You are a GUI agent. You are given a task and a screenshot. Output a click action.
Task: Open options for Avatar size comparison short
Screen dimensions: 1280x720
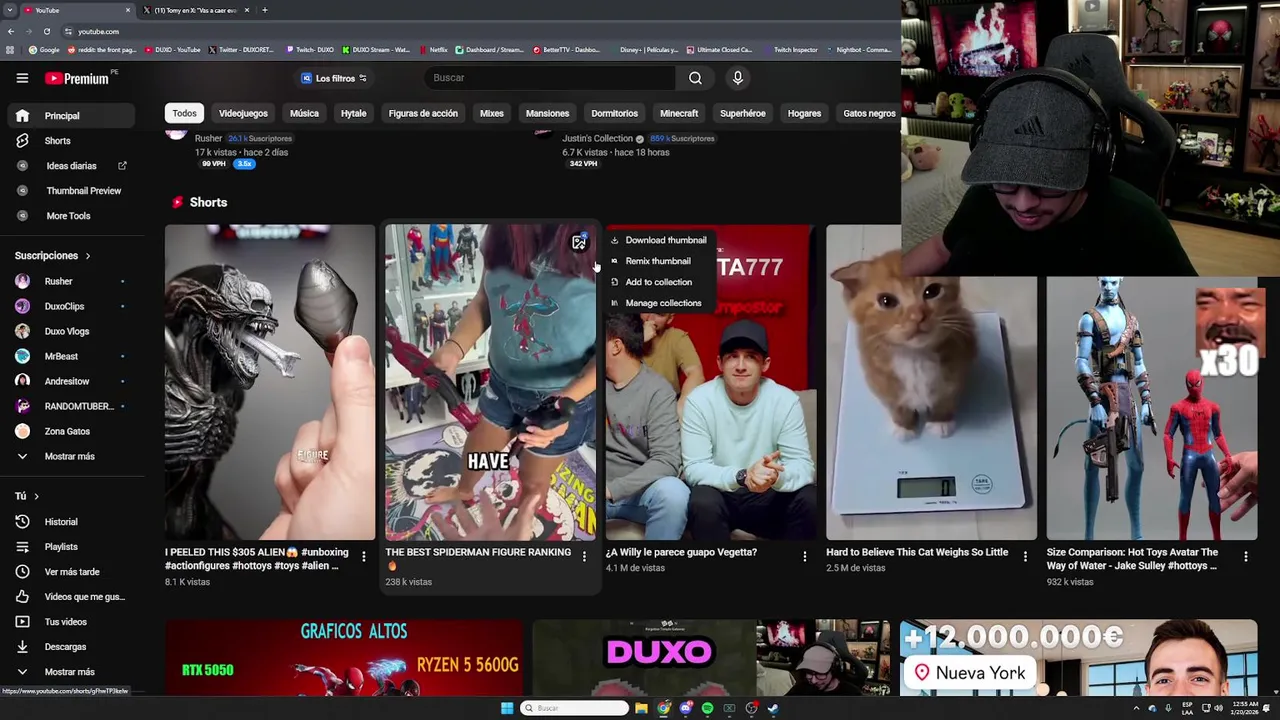[x=1246, y=556]
